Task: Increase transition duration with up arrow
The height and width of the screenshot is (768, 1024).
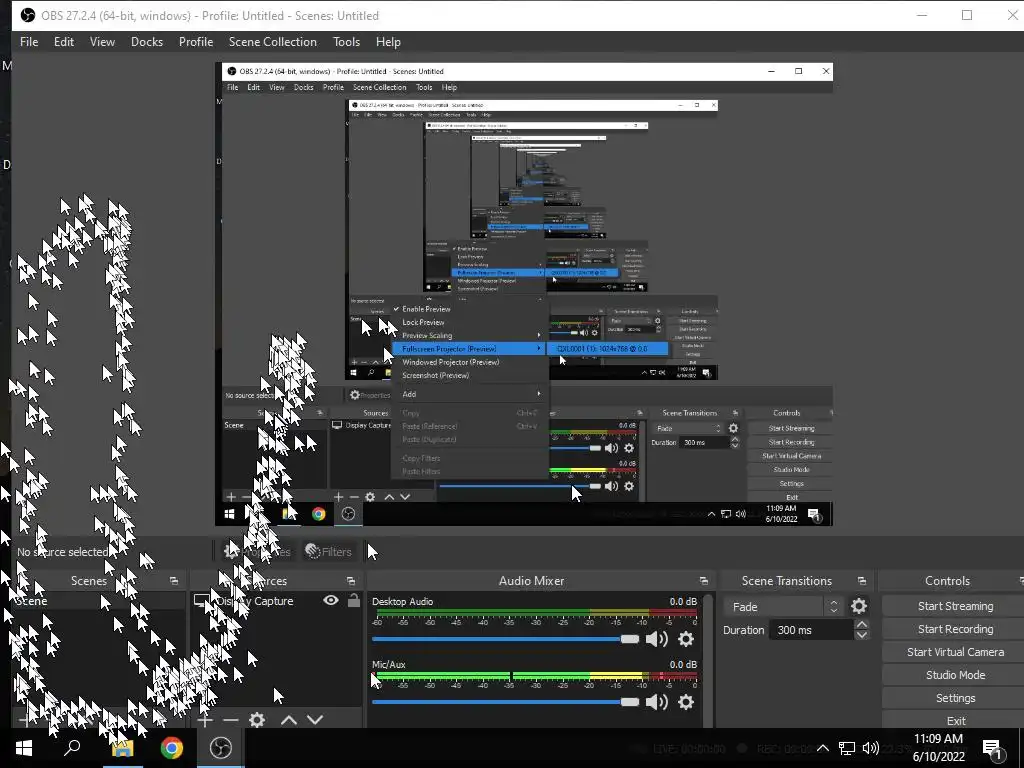Action: point(862,625)
